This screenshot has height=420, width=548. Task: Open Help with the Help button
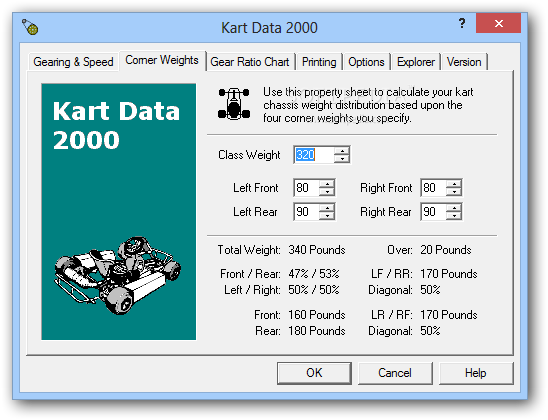(476, 373)
